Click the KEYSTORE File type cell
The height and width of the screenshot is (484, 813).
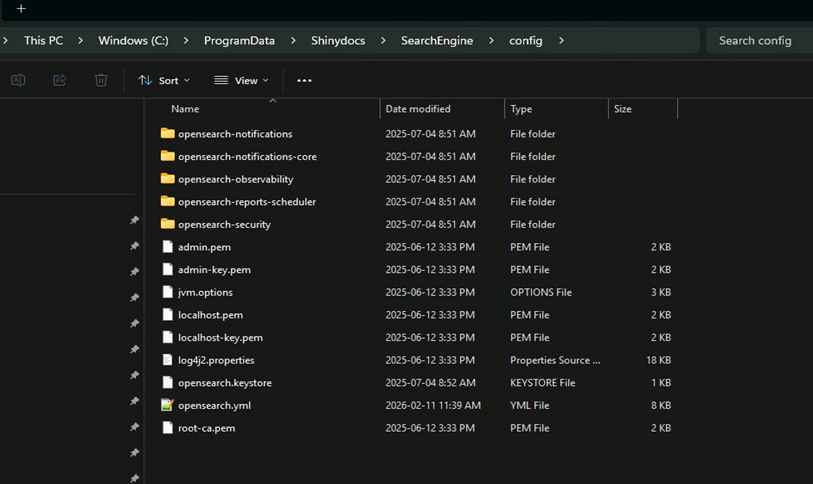click(x=542, y=383)
